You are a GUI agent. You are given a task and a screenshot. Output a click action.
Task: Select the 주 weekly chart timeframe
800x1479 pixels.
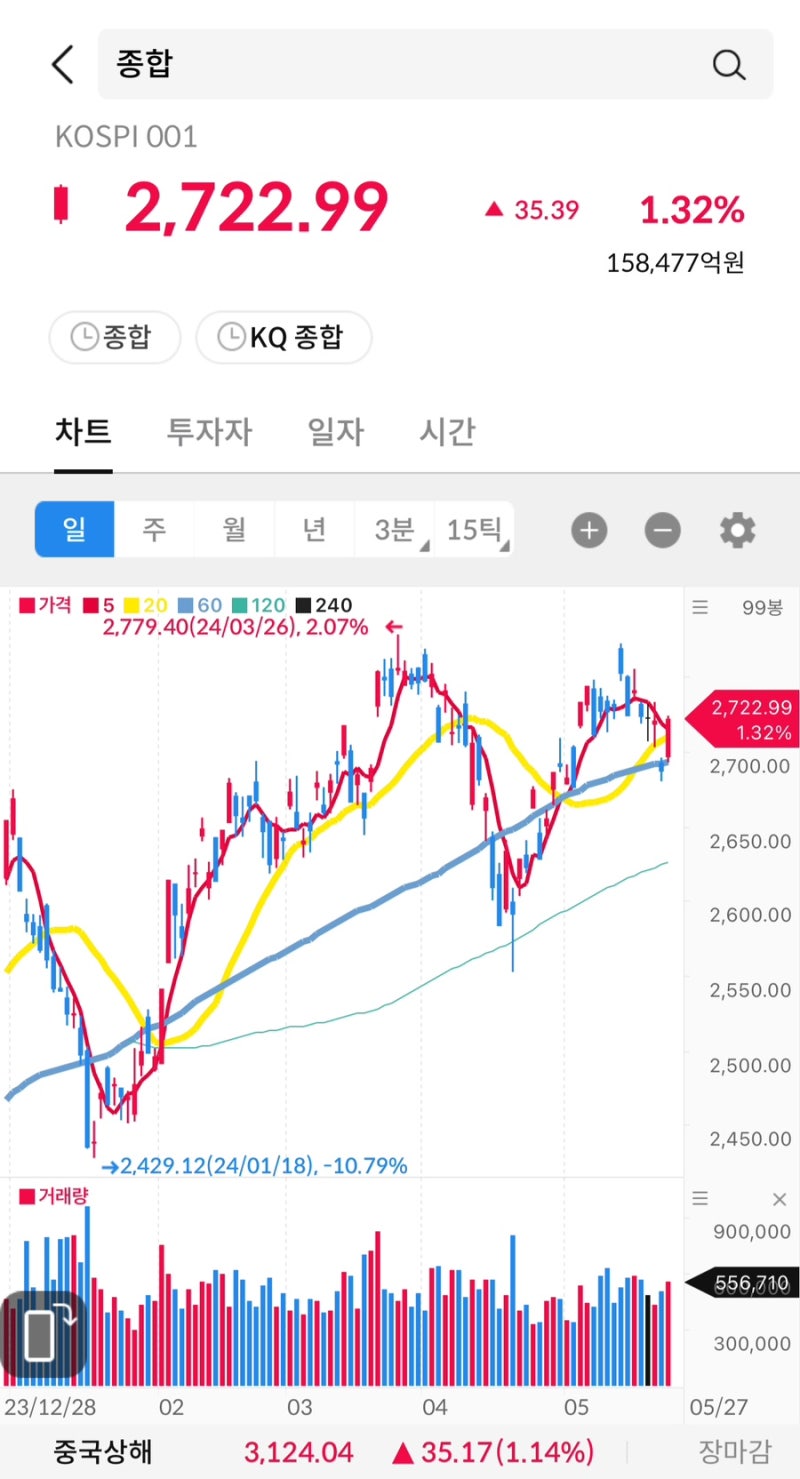pyautogui.click(x=154, y=530)
